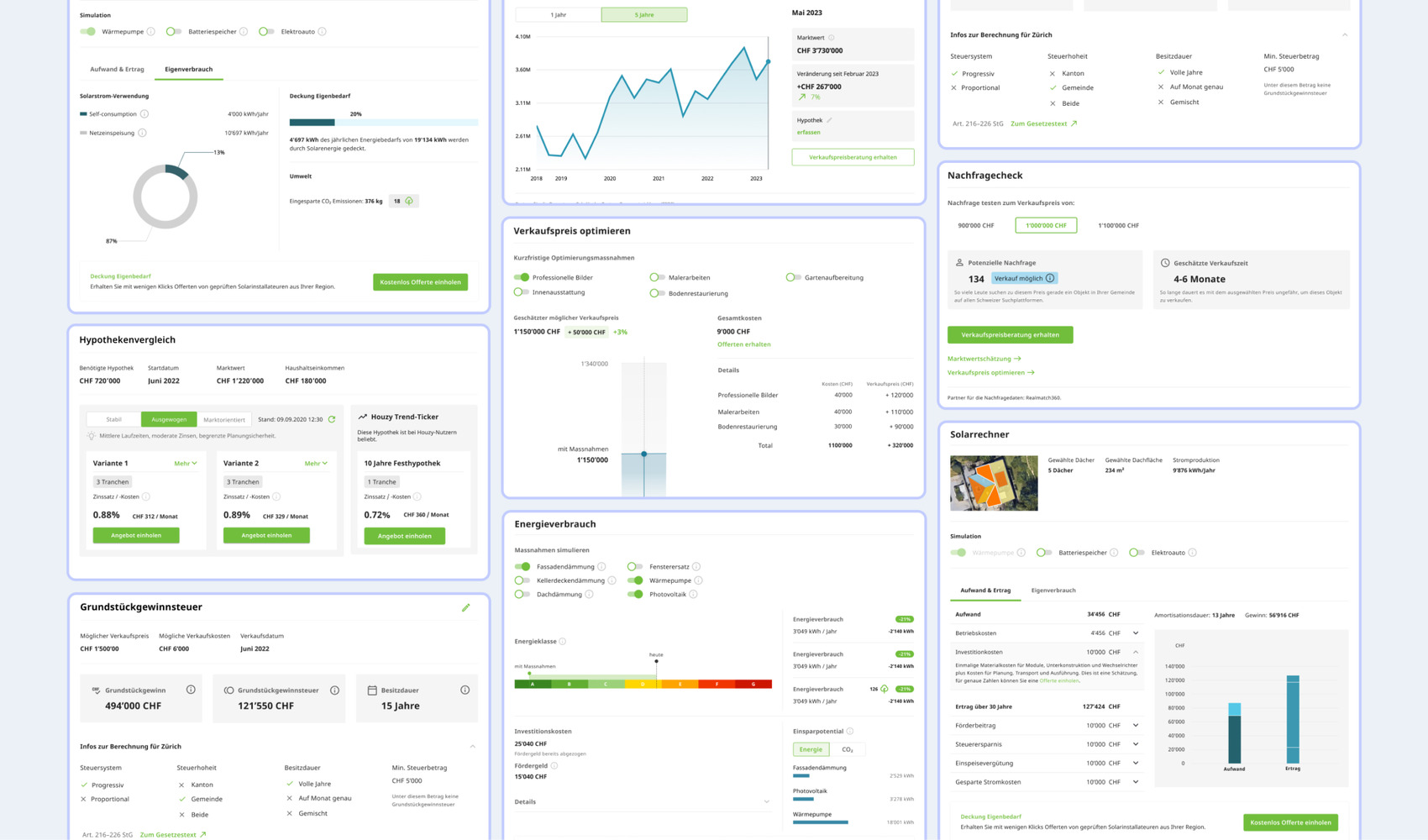Image resolution: width=1428 pixels, height=840 pixels.
Task: Open info icon next to Self-consumption
Action: (x=144, y=114)
